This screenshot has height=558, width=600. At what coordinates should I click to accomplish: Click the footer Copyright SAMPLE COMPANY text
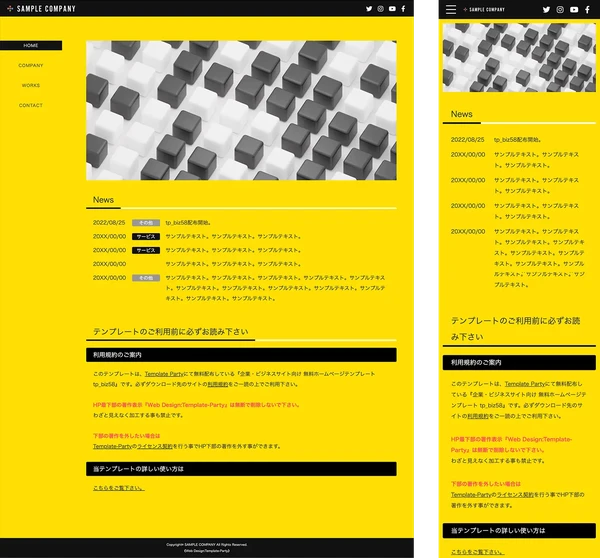pos(207,545)
